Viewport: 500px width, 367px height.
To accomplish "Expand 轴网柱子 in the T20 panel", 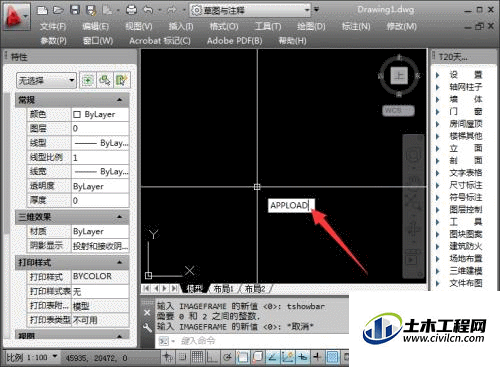I will pos(465,87).
